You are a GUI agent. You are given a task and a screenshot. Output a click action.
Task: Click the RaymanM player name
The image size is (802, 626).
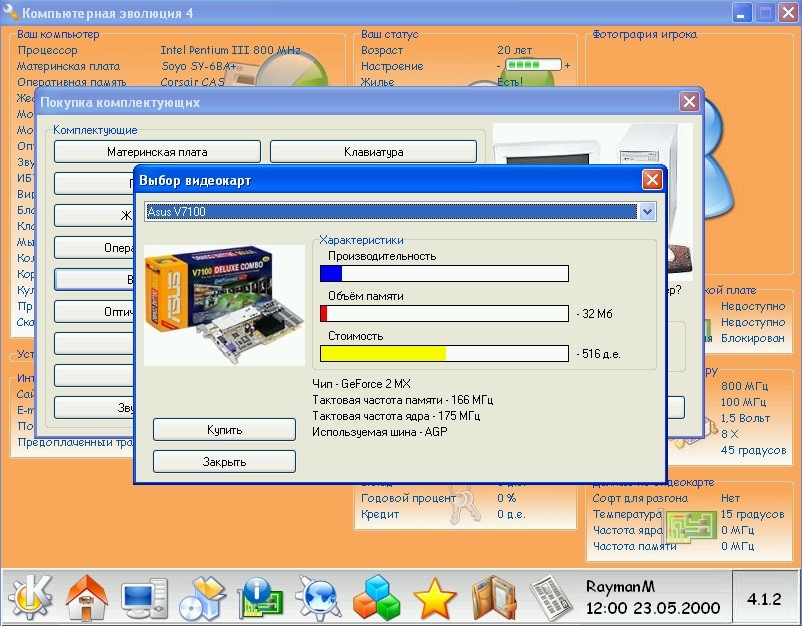point(620,587)
